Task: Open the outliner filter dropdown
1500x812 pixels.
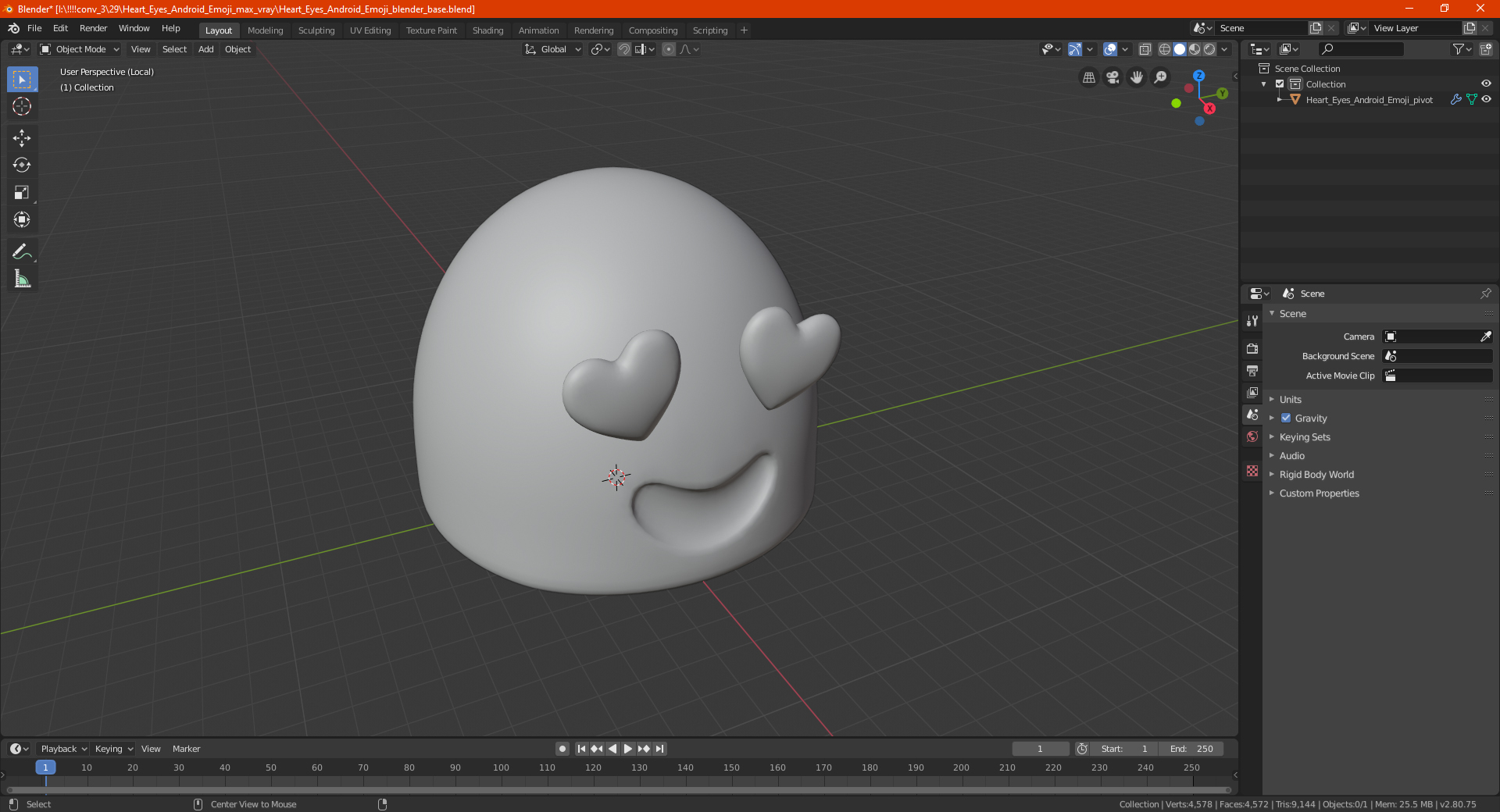Action: tap(1462, 49)
